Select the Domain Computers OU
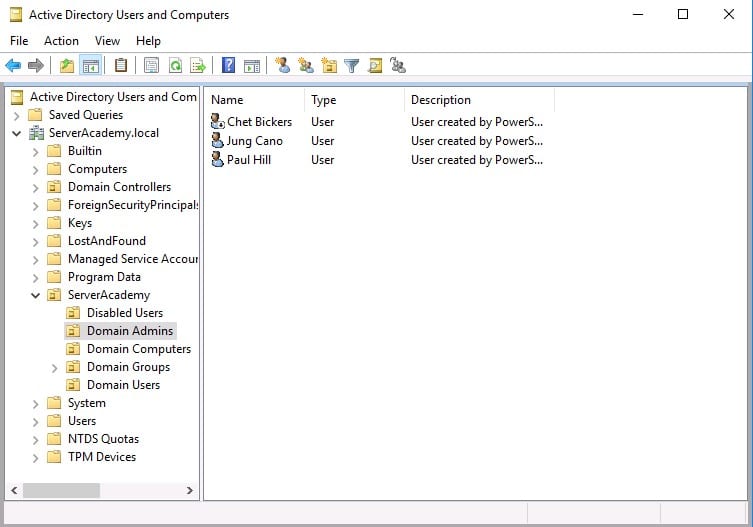 (x=139, y=349)
